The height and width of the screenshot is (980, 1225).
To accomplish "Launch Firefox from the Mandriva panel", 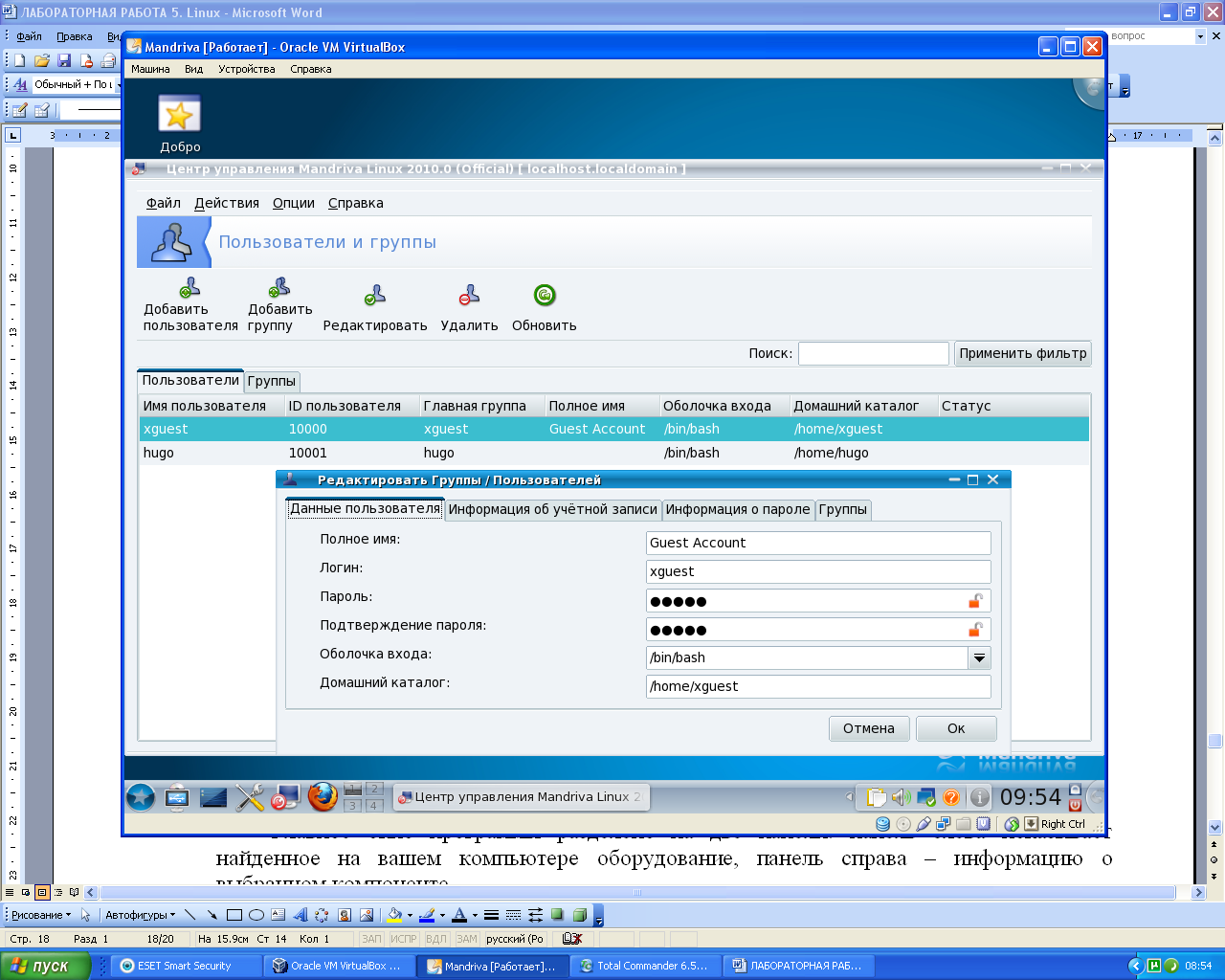I will point(323,796).
